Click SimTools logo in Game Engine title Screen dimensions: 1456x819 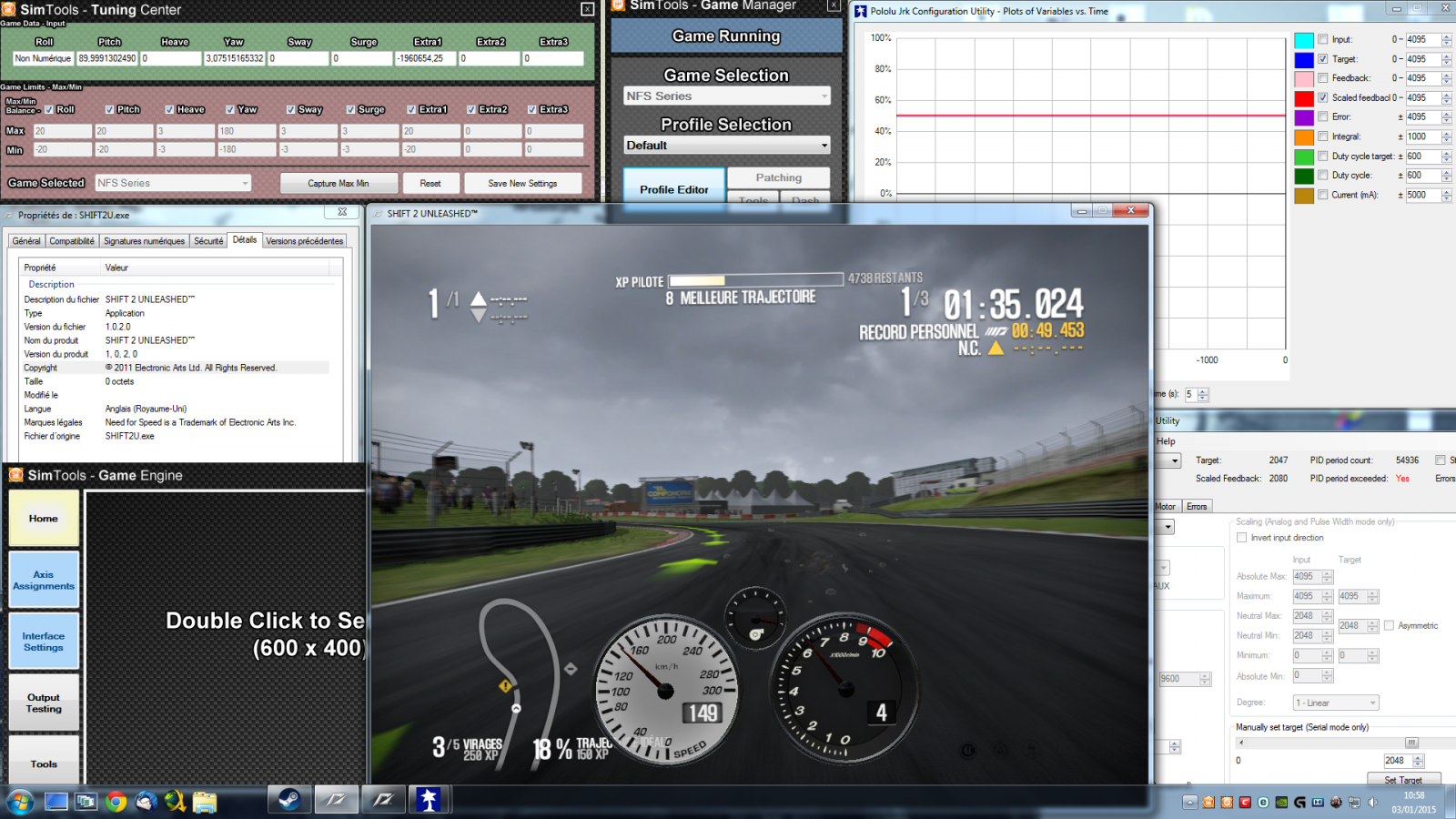(x=15, y=475)
